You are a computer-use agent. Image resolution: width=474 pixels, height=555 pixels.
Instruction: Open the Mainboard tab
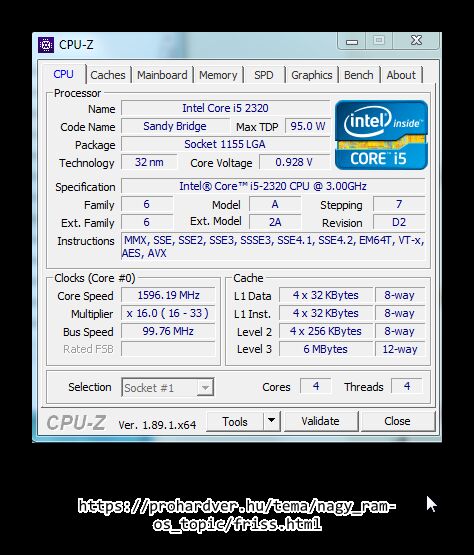[x=162, y=75]
